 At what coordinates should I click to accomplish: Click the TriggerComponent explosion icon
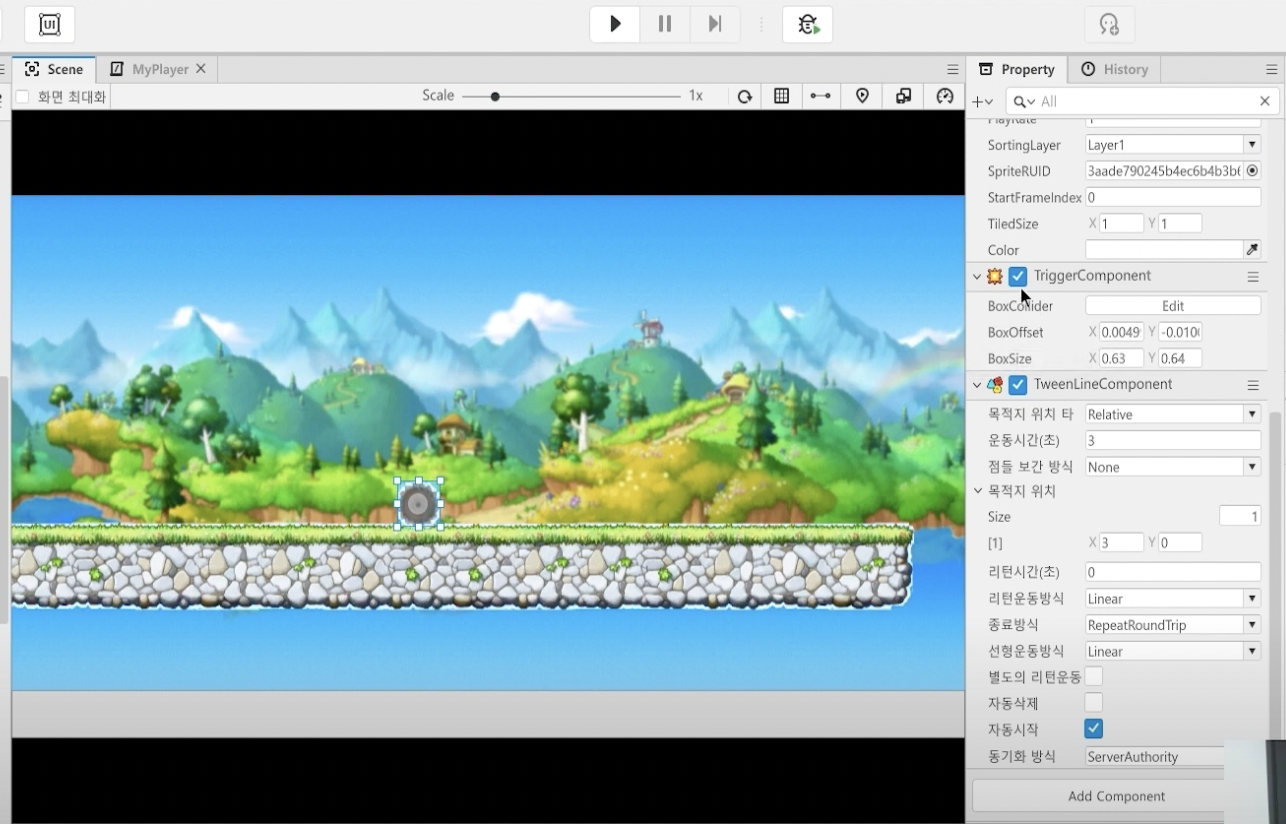(x=995, y=276)
